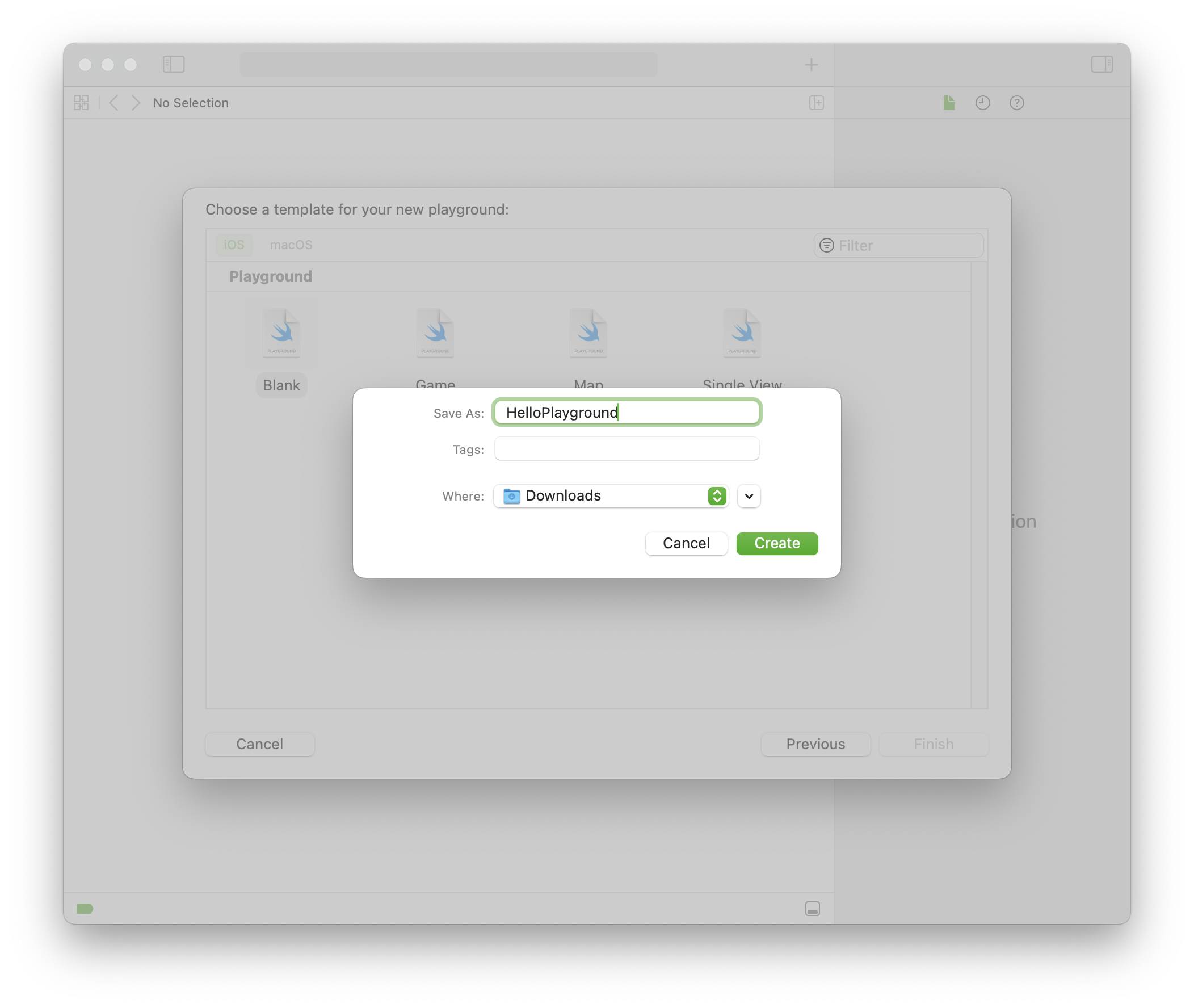Expand the save dialog with the chevron
Screen dimensions: 1194x1008
tap(749, 496)
